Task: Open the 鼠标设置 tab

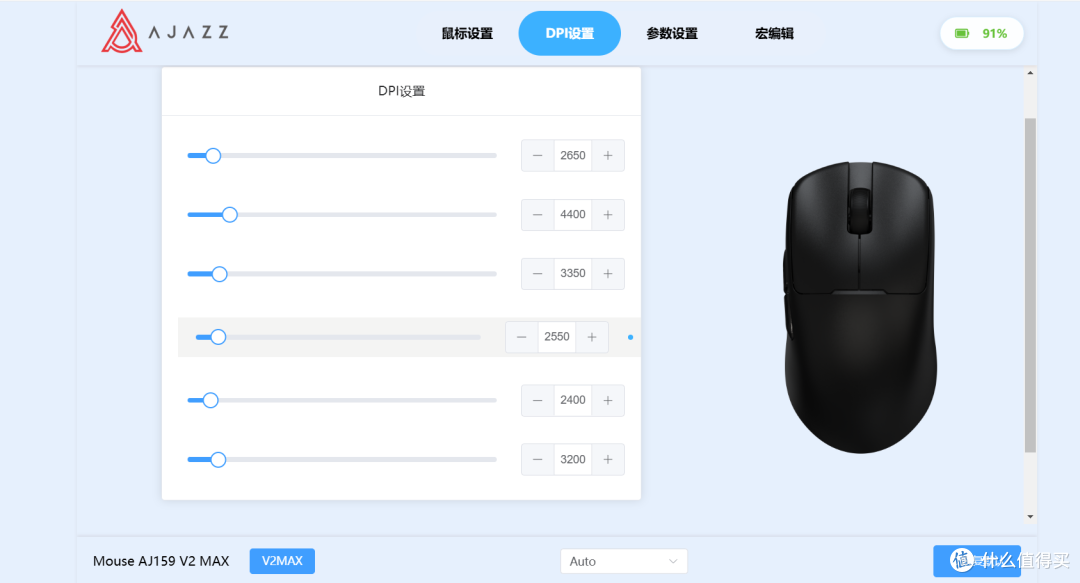Action: [467, 33]
